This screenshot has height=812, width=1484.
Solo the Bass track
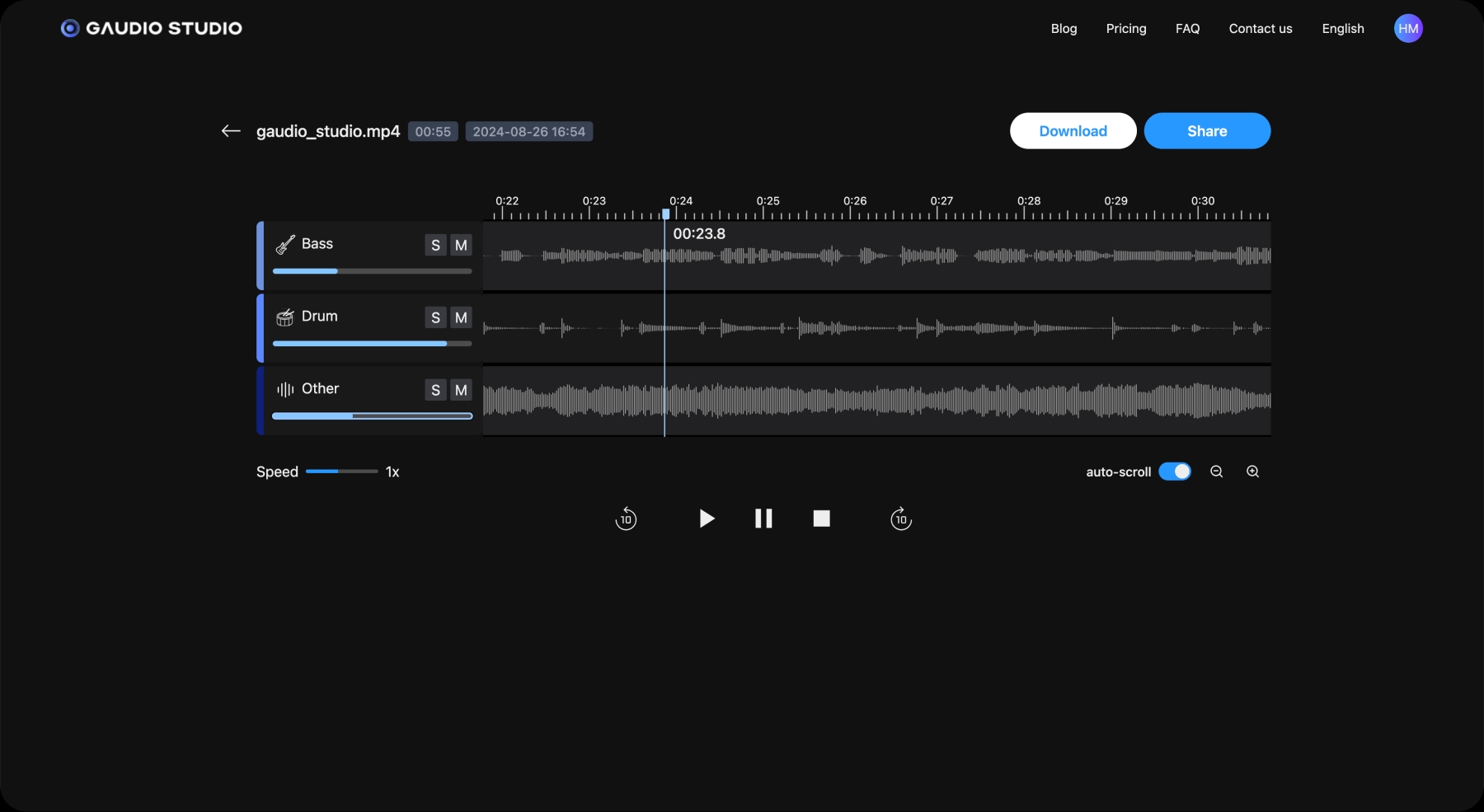pyautogui.click(x=435, y=245)
